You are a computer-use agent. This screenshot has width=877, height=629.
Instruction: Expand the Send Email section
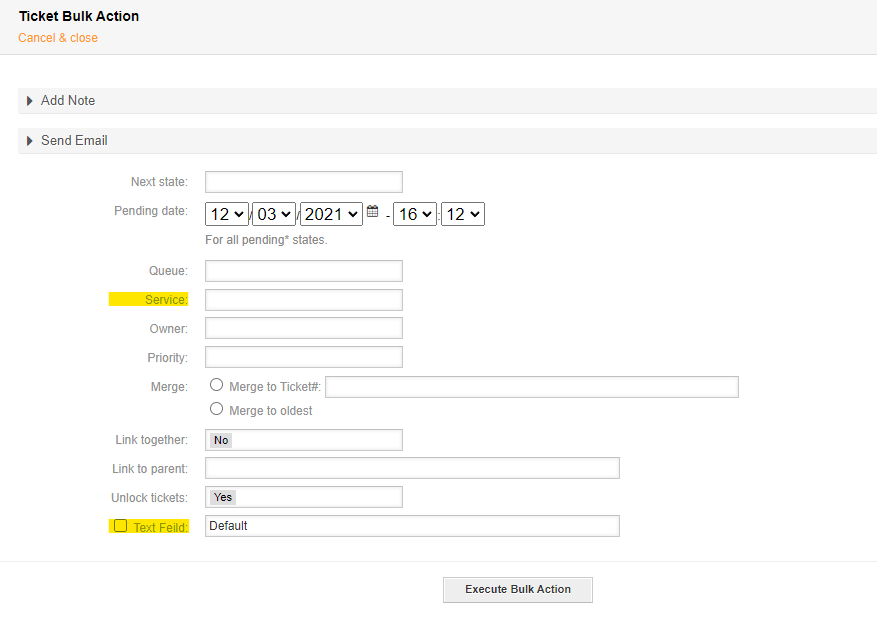[x=73, y=141]
